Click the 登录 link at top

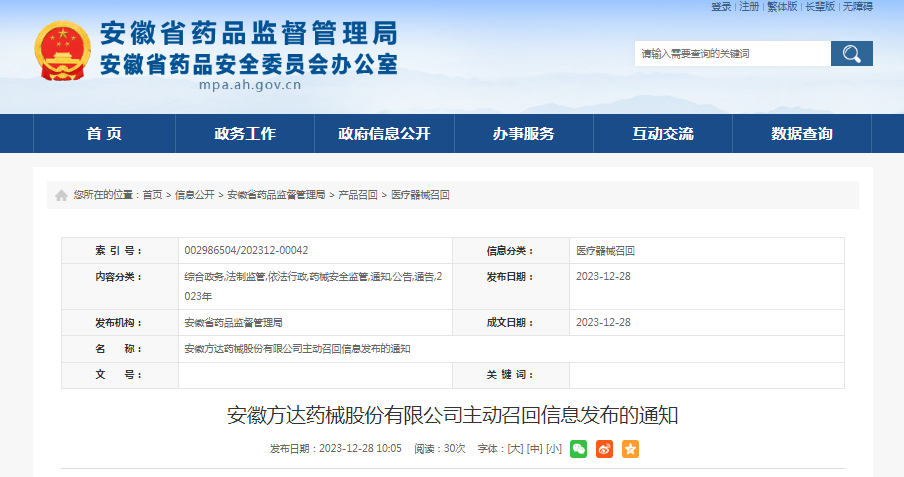tap(721, 6)
